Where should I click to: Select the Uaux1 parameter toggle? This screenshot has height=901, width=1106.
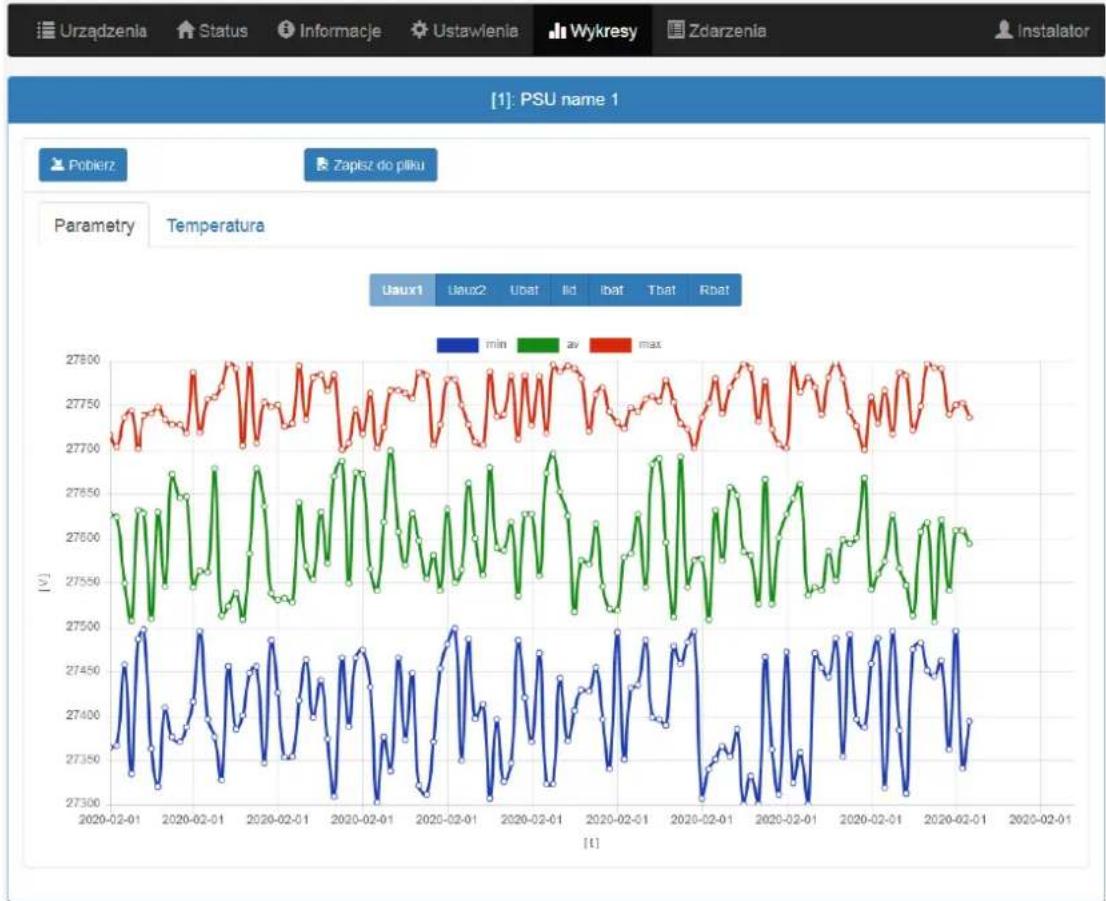(x=402, y=290)
